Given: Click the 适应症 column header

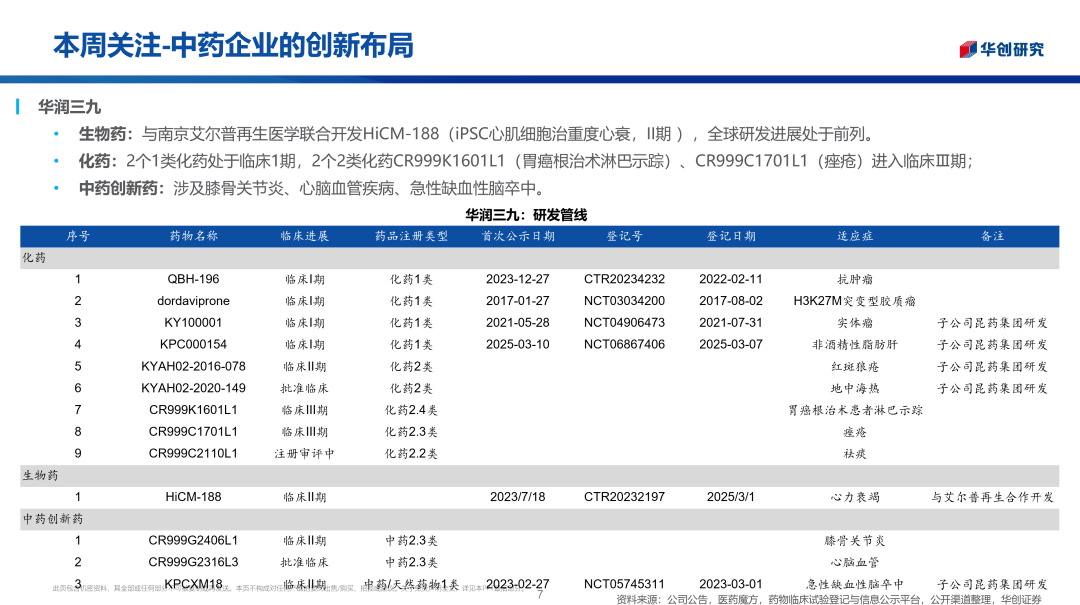Looking at the screenshot, I should pos(855,236).
